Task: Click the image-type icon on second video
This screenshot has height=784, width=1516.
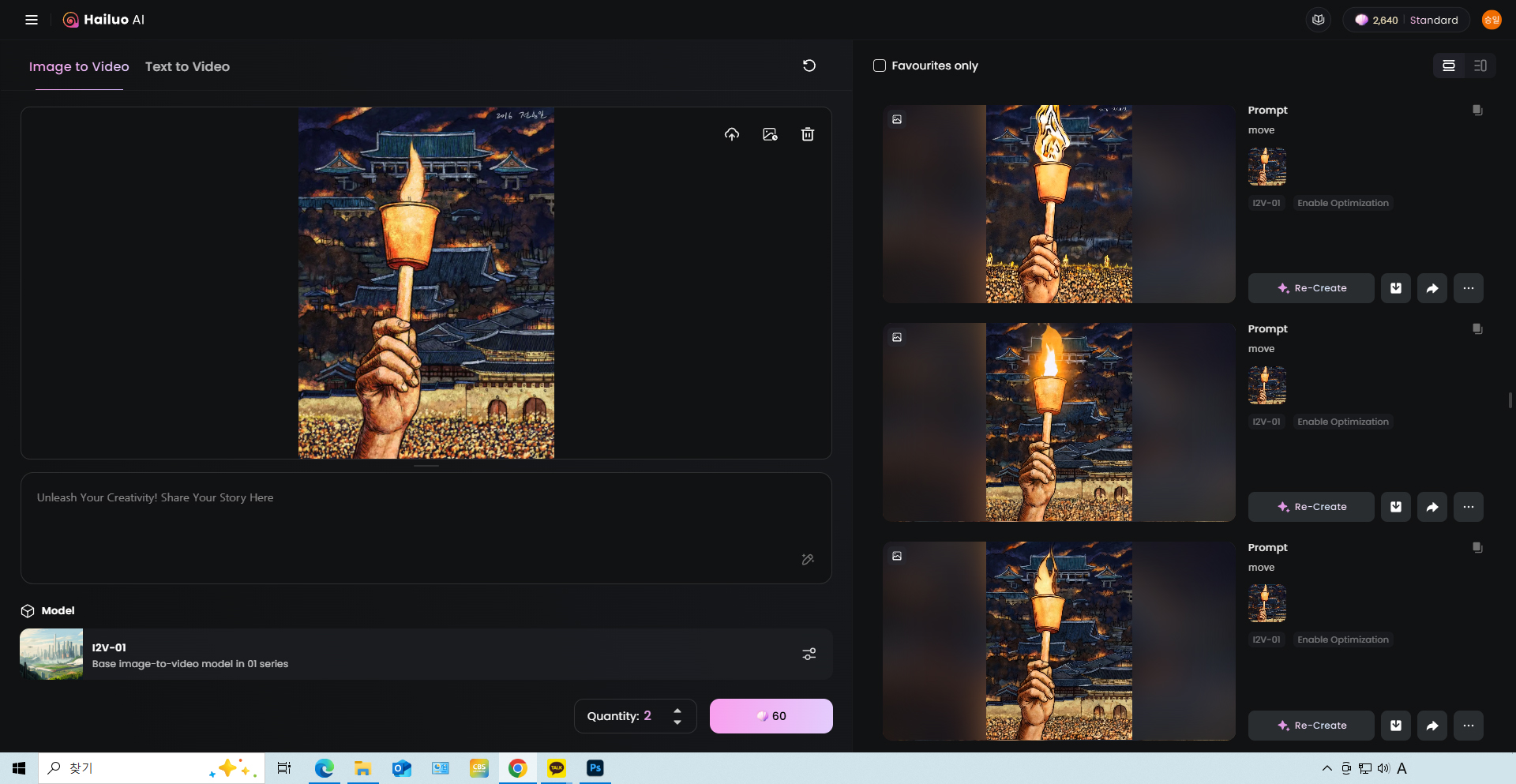Action: tap(897, 337)
